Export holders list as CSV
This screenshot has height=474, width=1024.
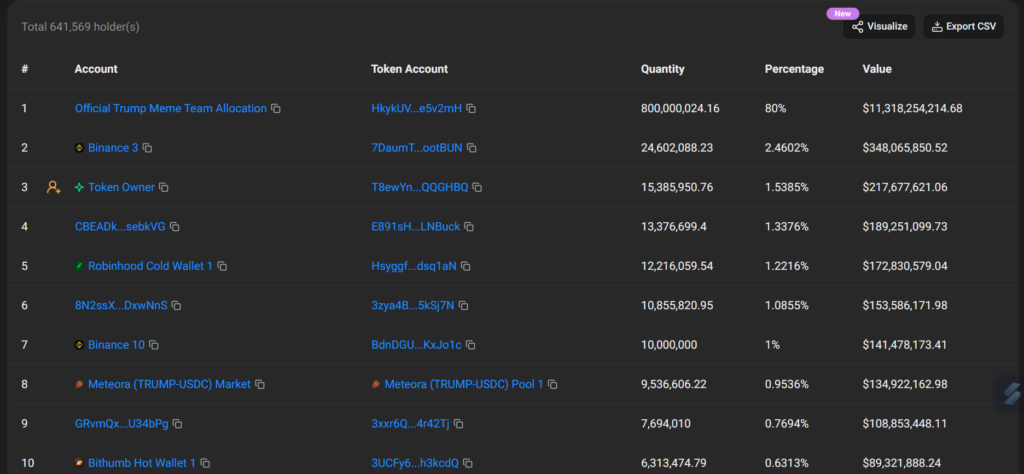[x=963, y=26]
